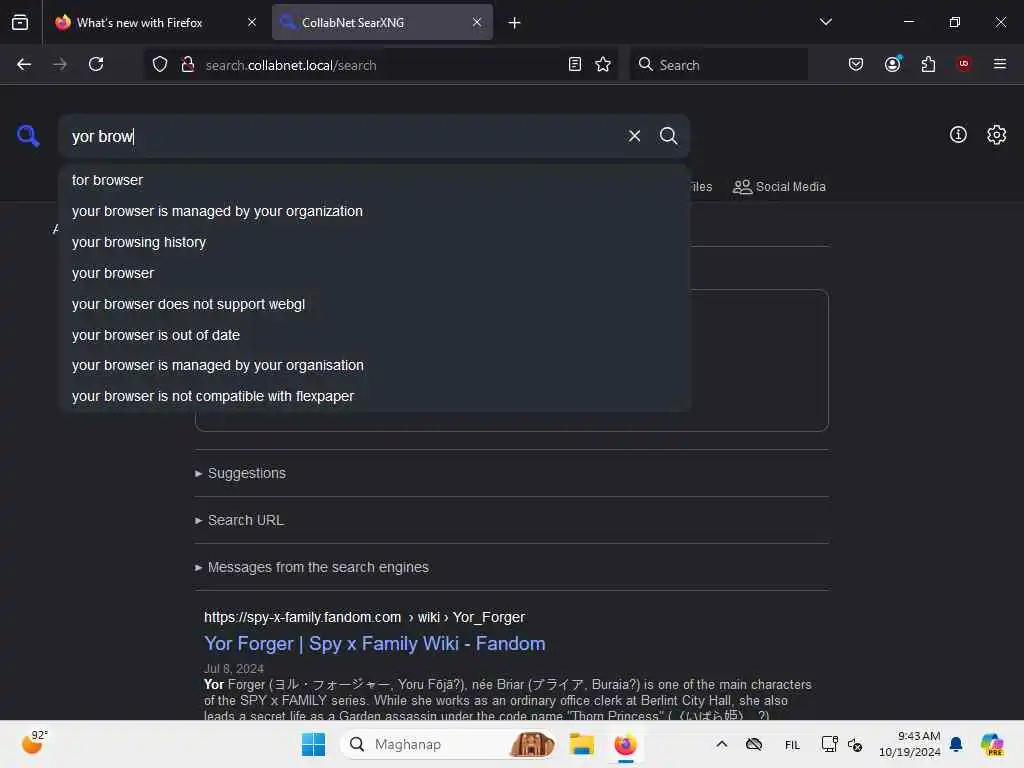Toggle reader view icon
Viewport: 1024px width, 768px height.
pos(575,64)
